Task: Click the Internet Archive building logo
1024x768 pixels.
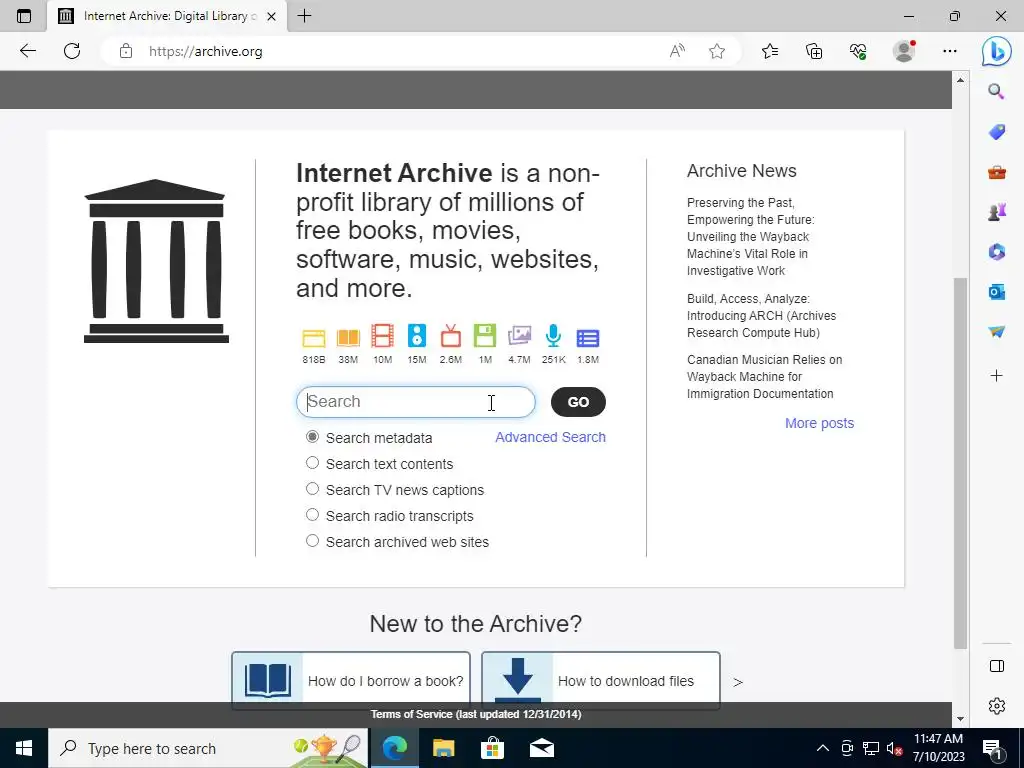Action: point(156,261)
